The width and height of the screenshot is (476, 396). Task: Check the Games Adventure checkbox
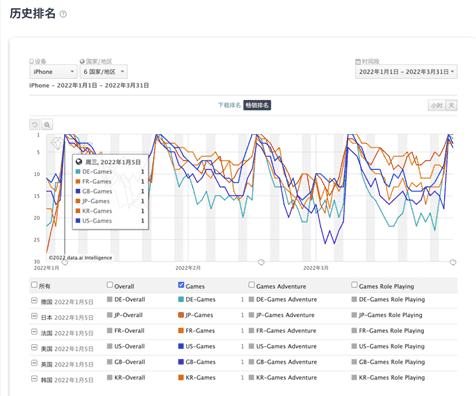pos(251,285)
